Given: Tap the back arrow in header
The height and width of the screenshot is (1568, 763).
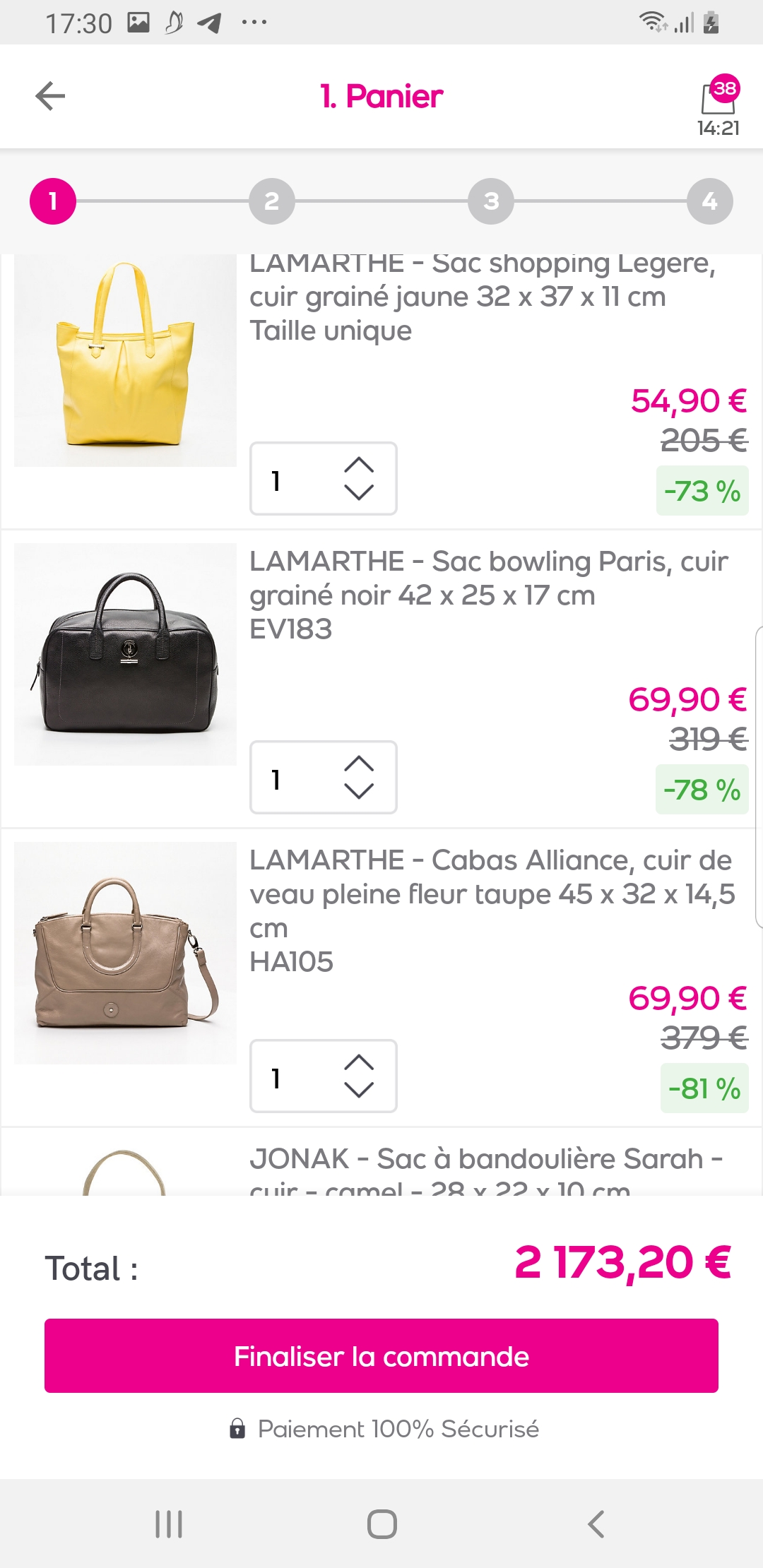Looking at the screenshot, I should (x=50, y=96).
